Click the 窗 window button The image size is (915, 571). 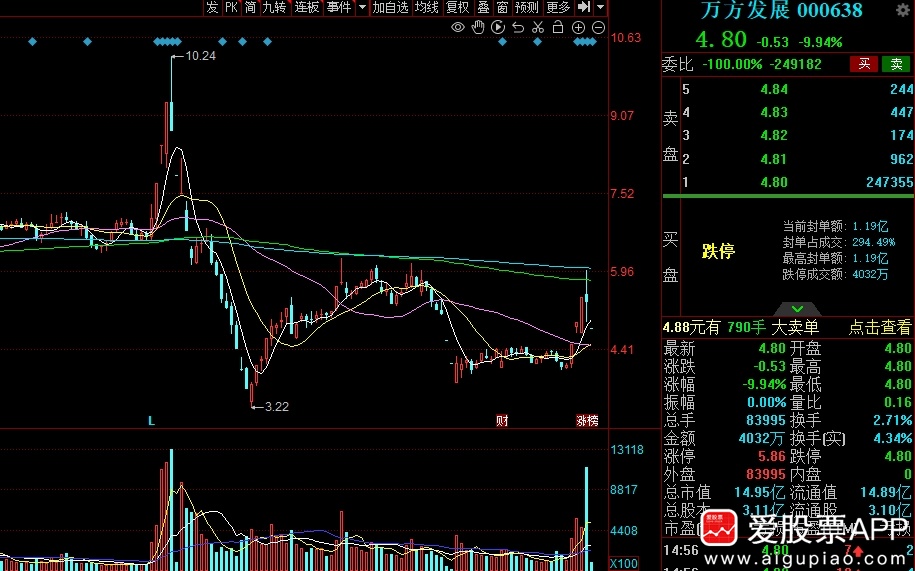pyautogui.click(x=502, y=7)
